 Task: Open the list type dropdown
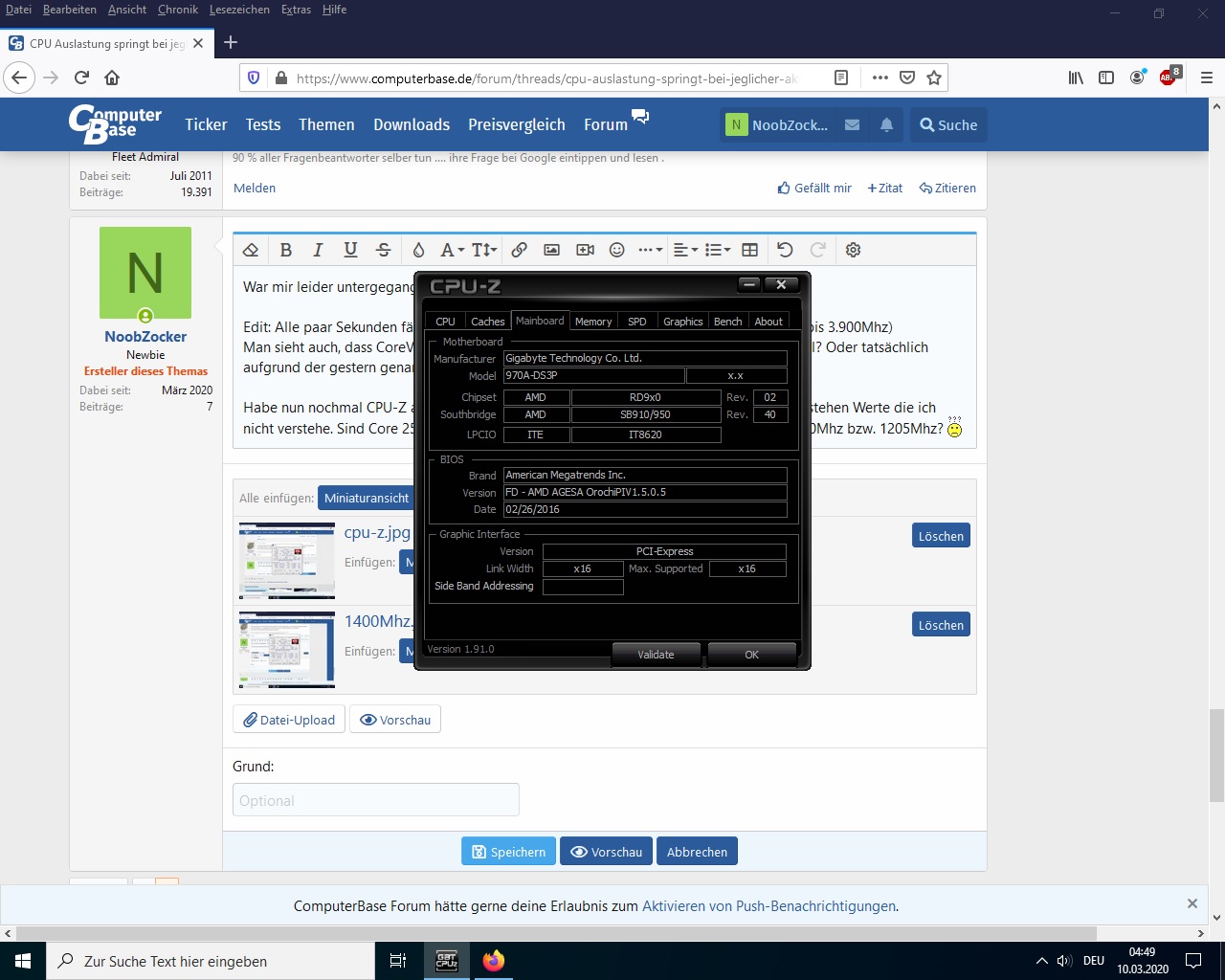[x=718, y=250]
